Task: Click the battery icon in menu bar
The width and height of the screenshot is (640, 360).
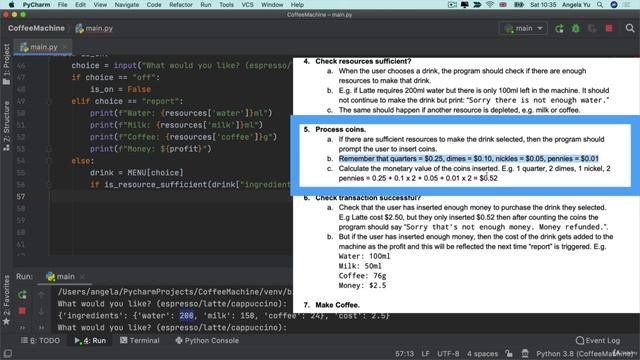Action: [x=519, y=5]
